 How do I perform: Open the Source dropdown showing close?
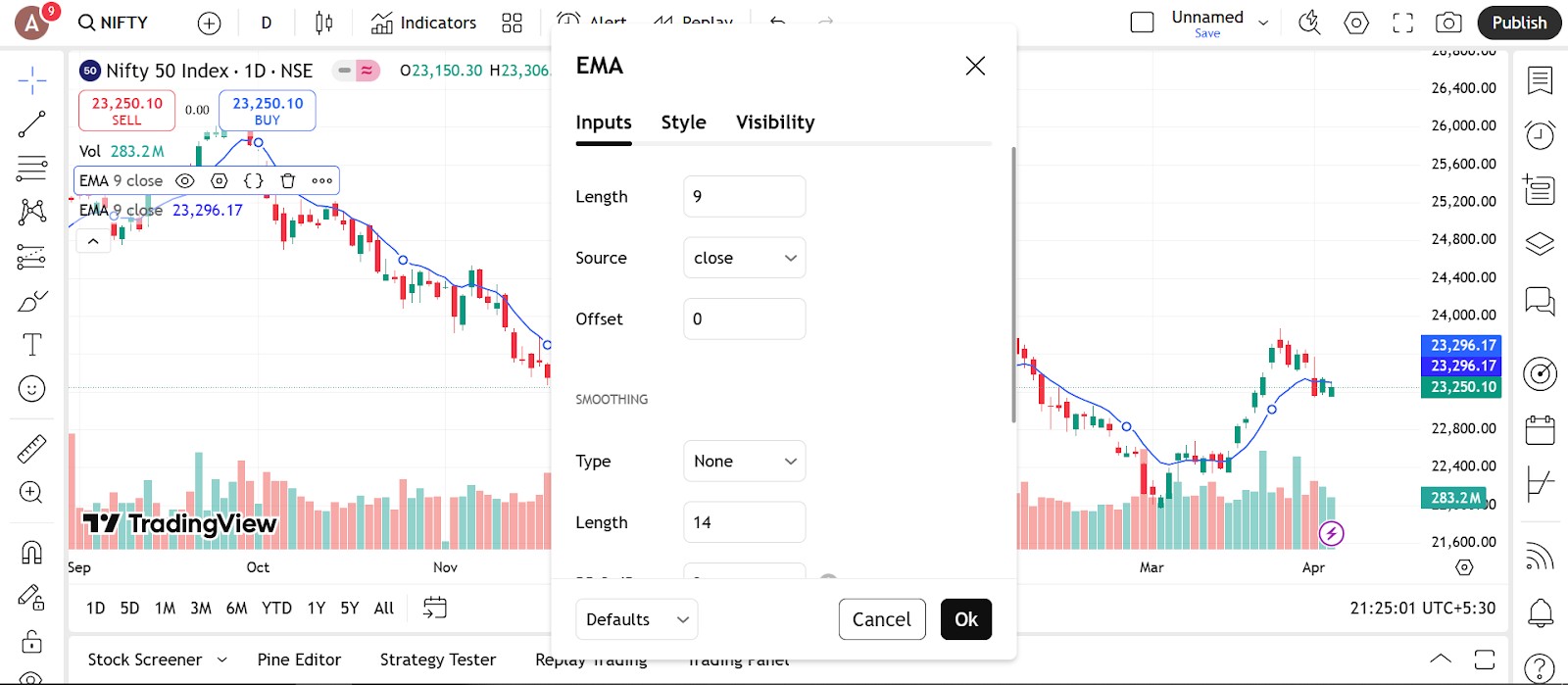point(745,258)
